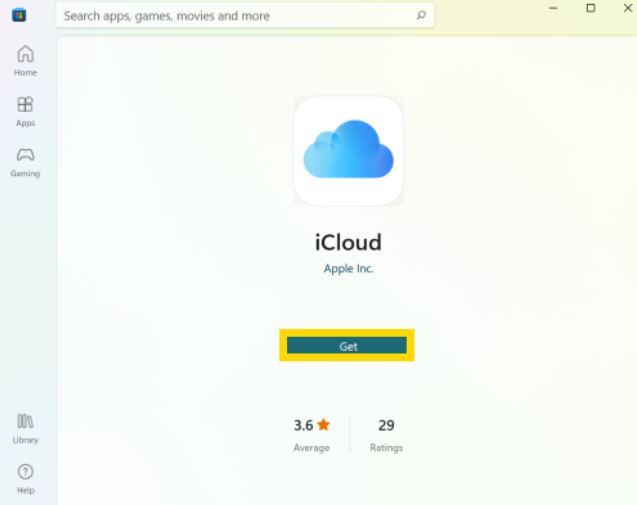Open the Home section in sidebar
Image resolution: width=637 pixels, height=505 pixels.
point(25,61)
